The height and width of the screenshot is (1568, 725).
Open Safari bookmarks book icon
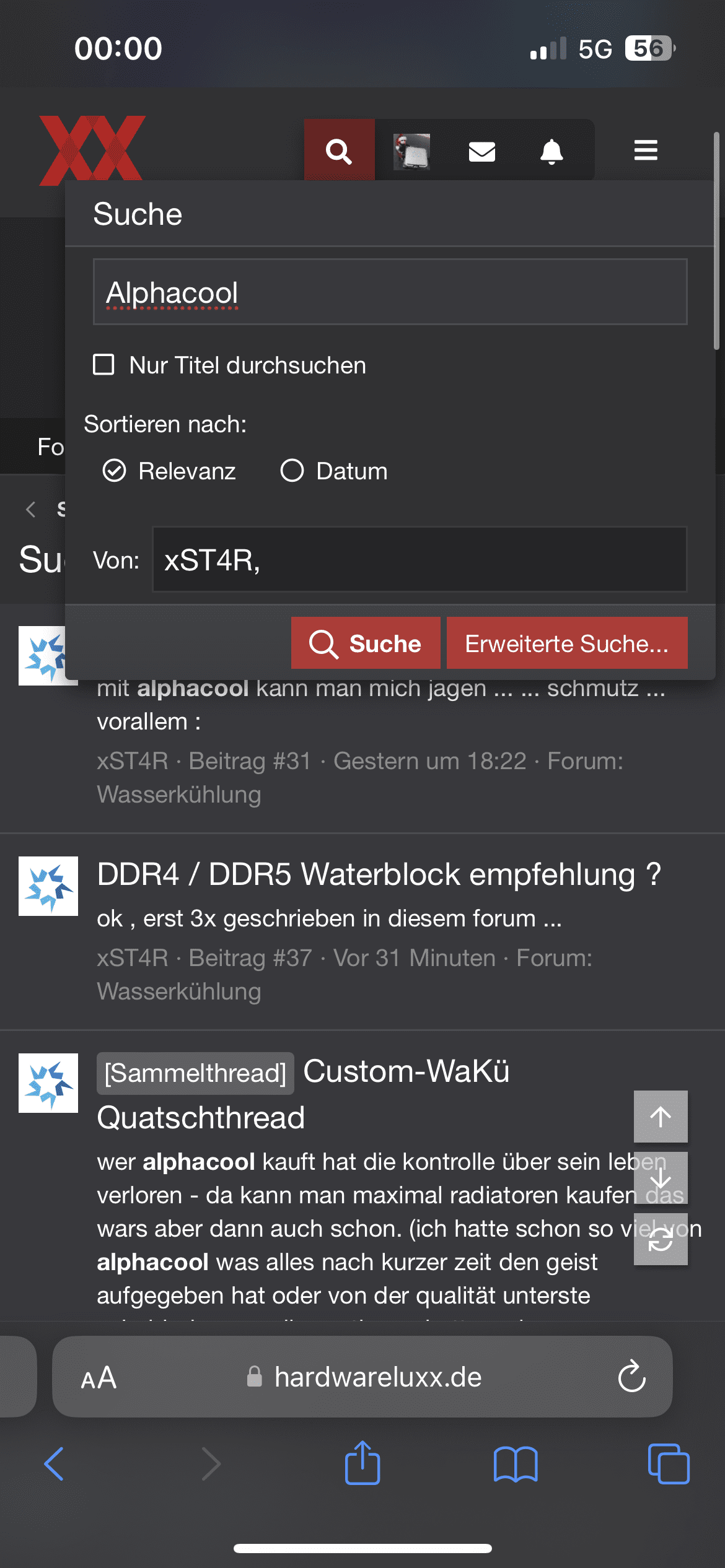pyautogui.click(x=516, y=1463)
